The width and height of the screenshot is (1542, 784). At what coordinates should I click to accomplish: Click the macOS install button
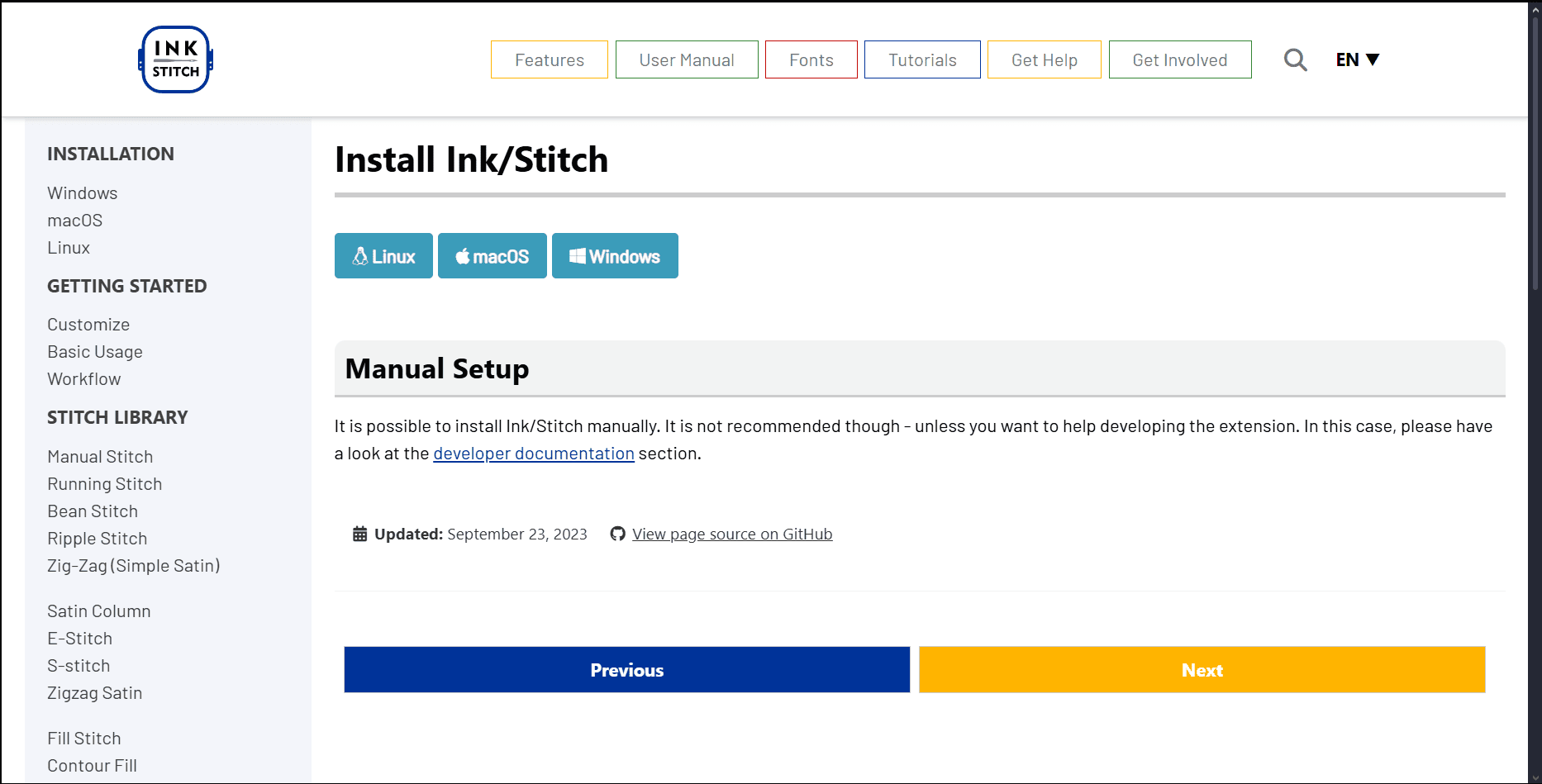493,256
